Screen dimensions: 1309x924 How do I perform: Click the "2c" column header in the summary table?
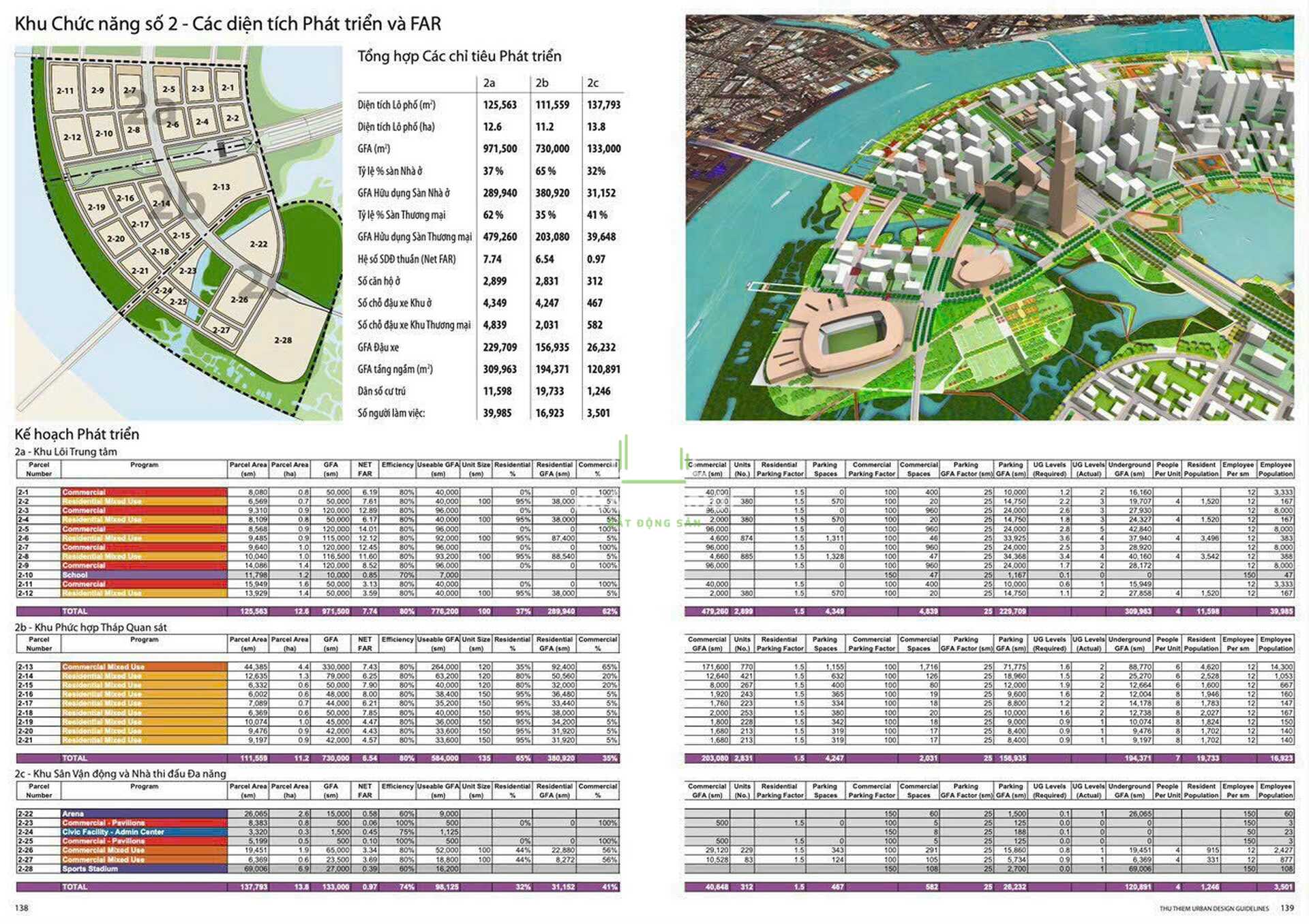592,83
